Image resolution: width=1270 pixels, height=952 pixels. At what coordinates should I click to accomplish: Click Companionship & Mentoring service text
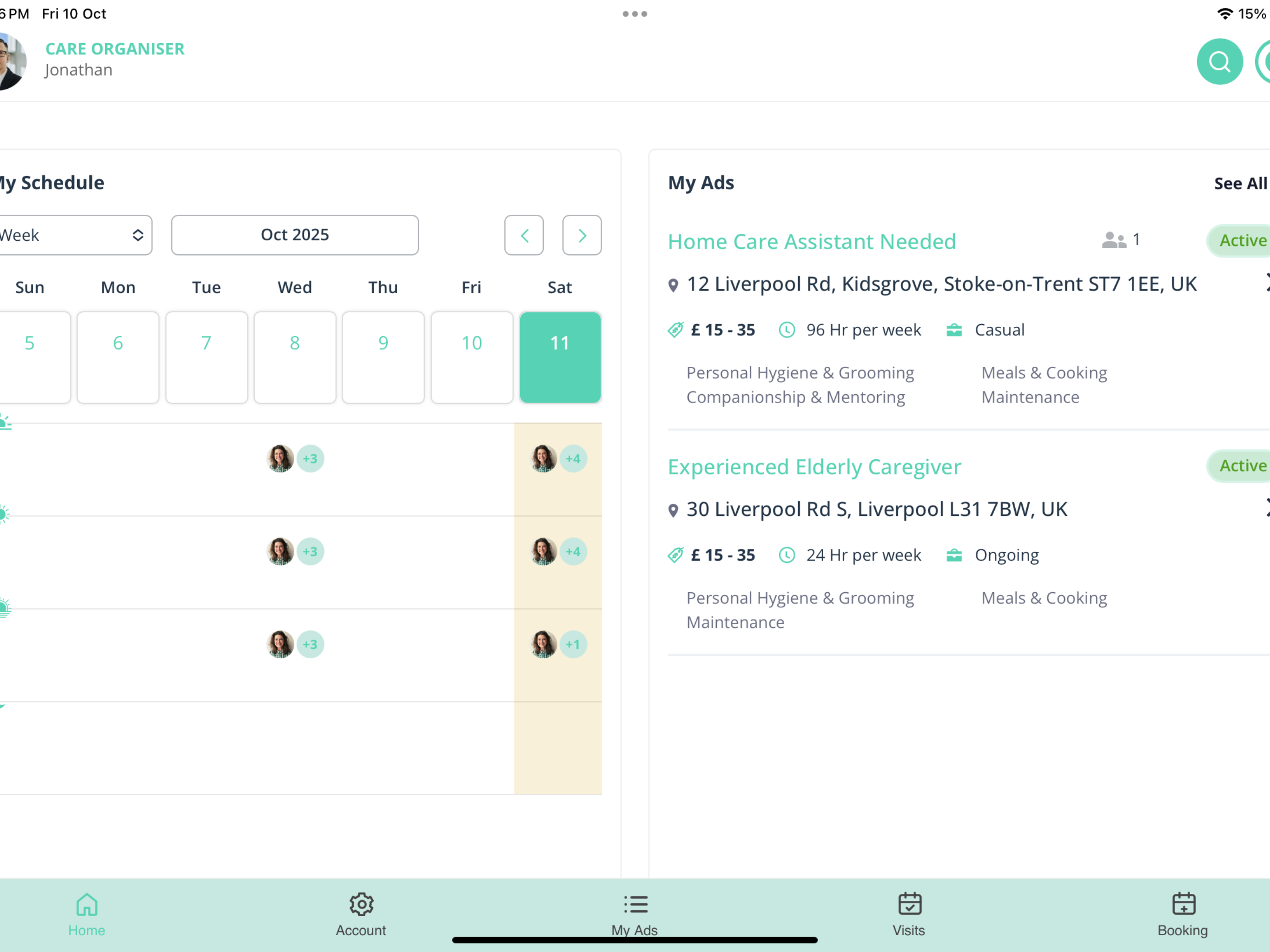tap(796, 397)
